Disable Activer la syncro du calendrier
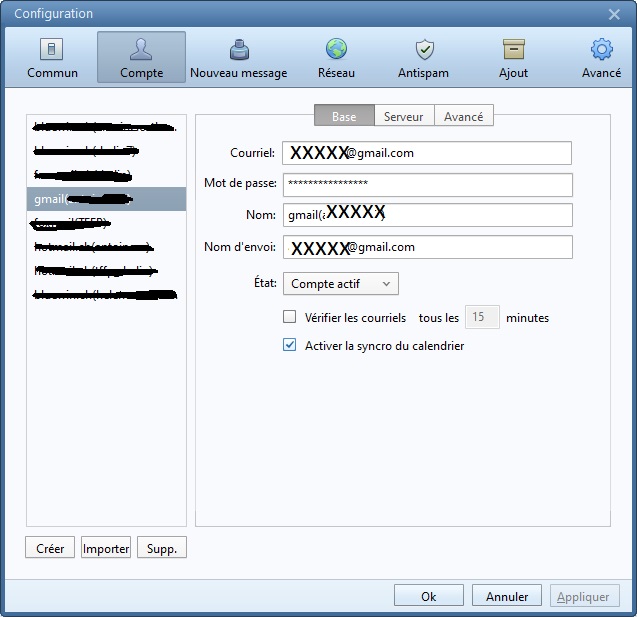637x617 pixels. [x=290, y=346]
